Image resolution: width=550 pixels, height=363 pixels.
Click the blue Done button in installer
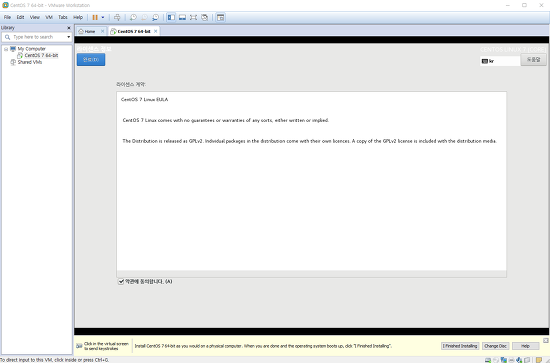pos(91,60)
